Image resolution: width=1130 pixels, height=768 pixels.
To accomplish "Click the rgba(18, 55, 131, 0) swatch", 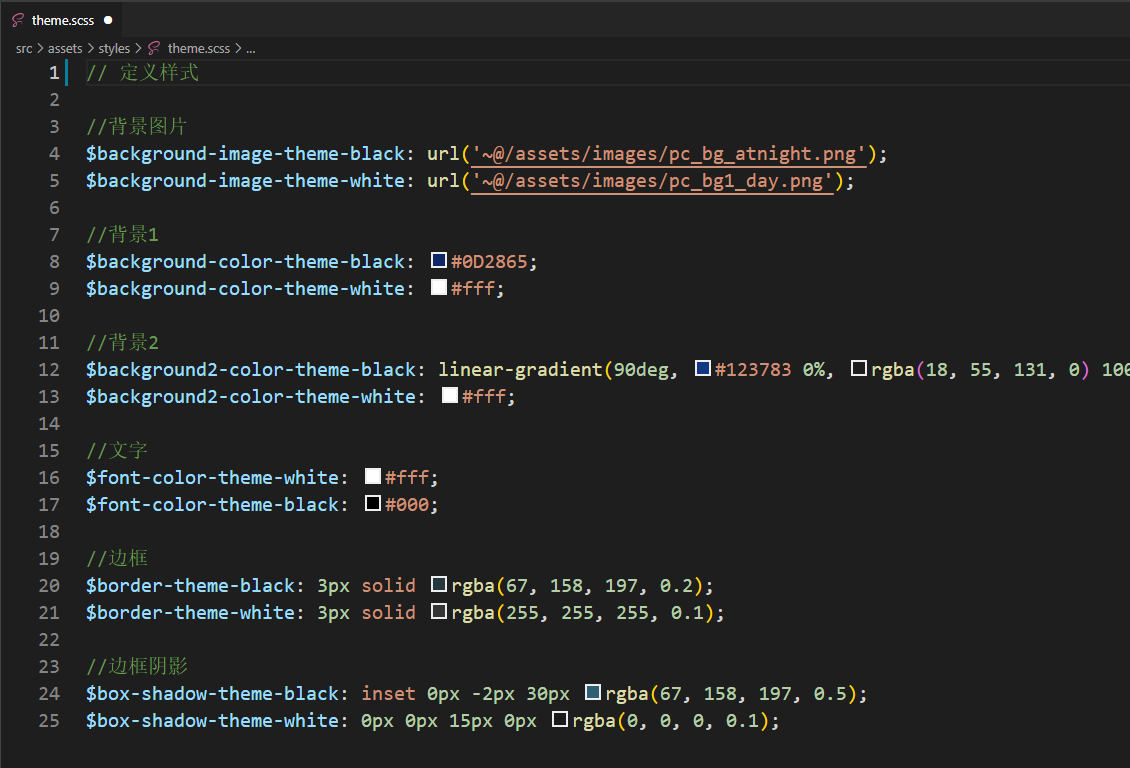I will [x=858, y=368].
